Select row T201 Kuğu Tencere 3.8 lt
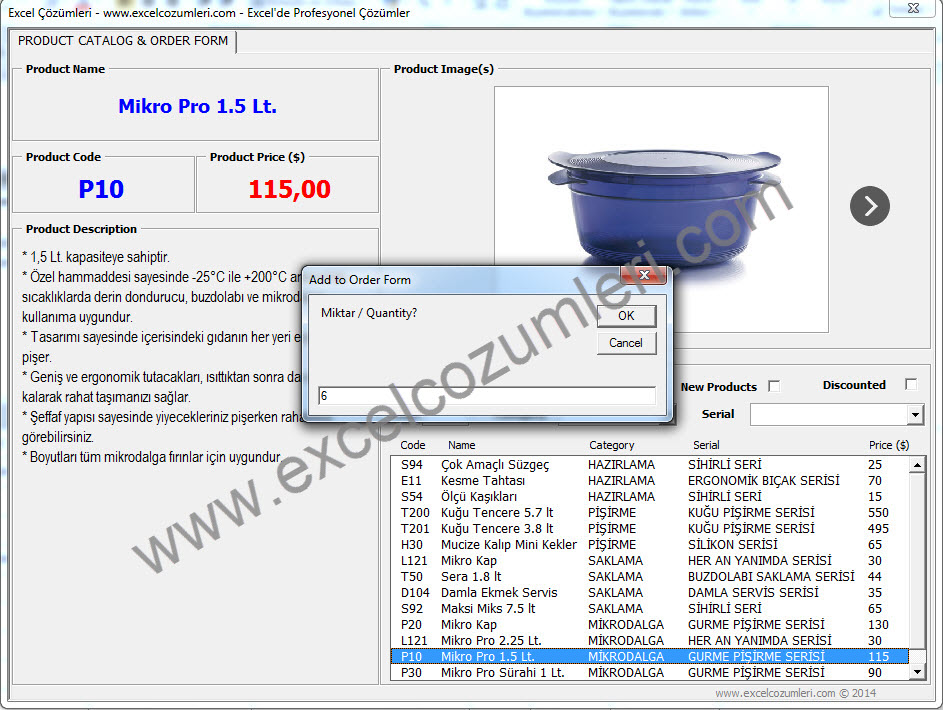 650,528
